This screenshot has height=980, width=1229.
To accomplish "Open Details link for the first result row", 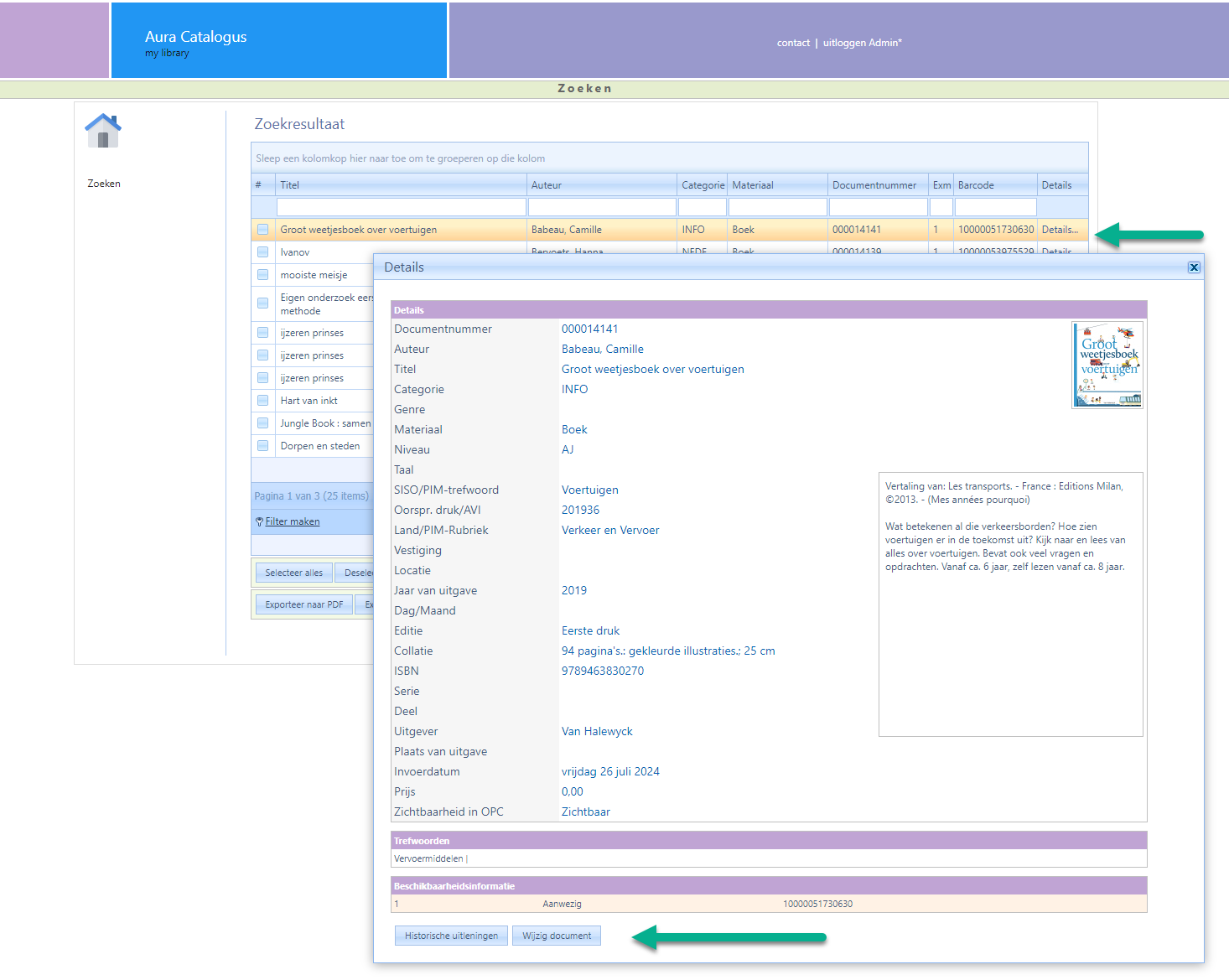I will [1060, 230].
